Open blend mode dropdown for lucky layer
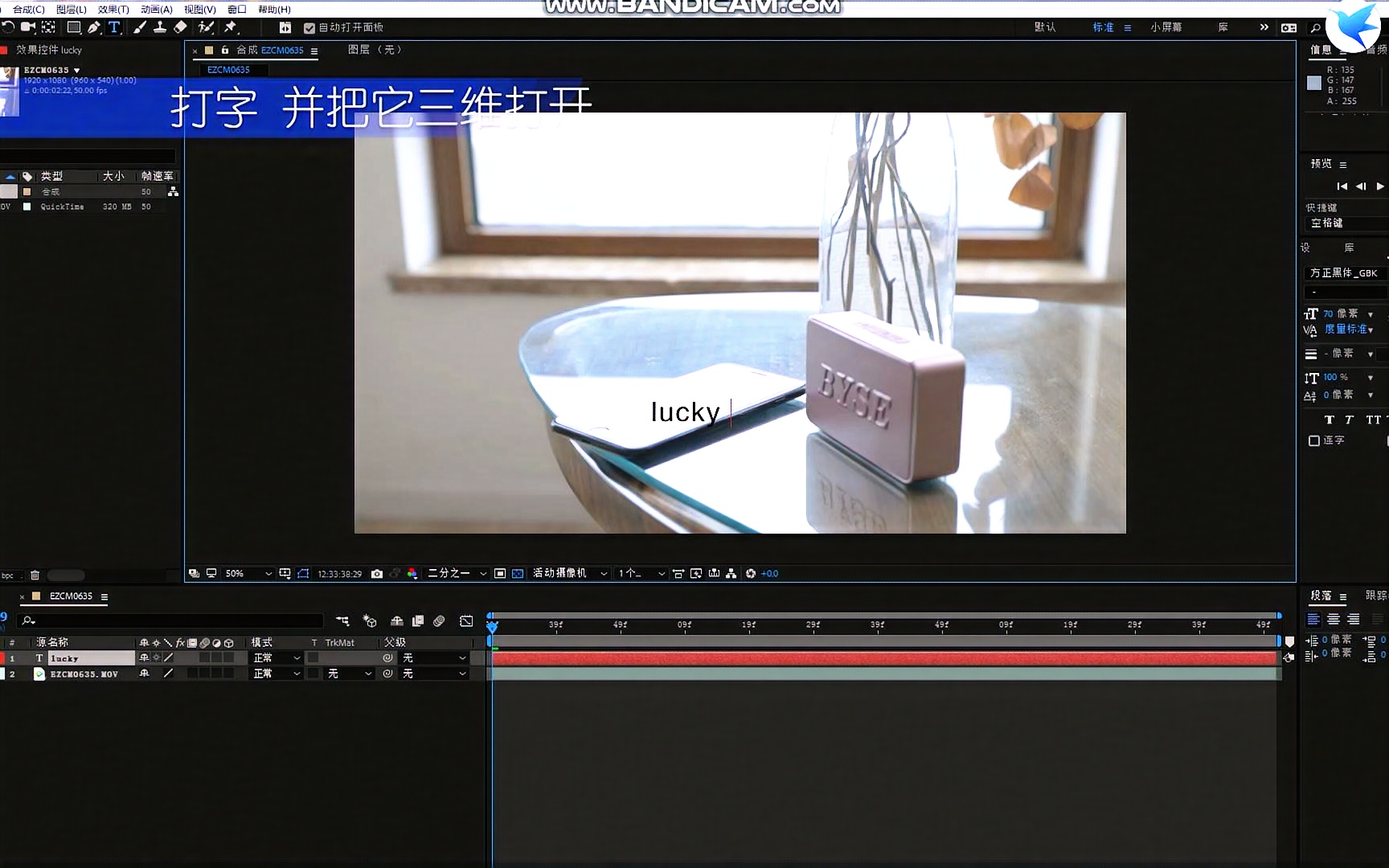The image size is (1389, 868). (x=277, y=658)
